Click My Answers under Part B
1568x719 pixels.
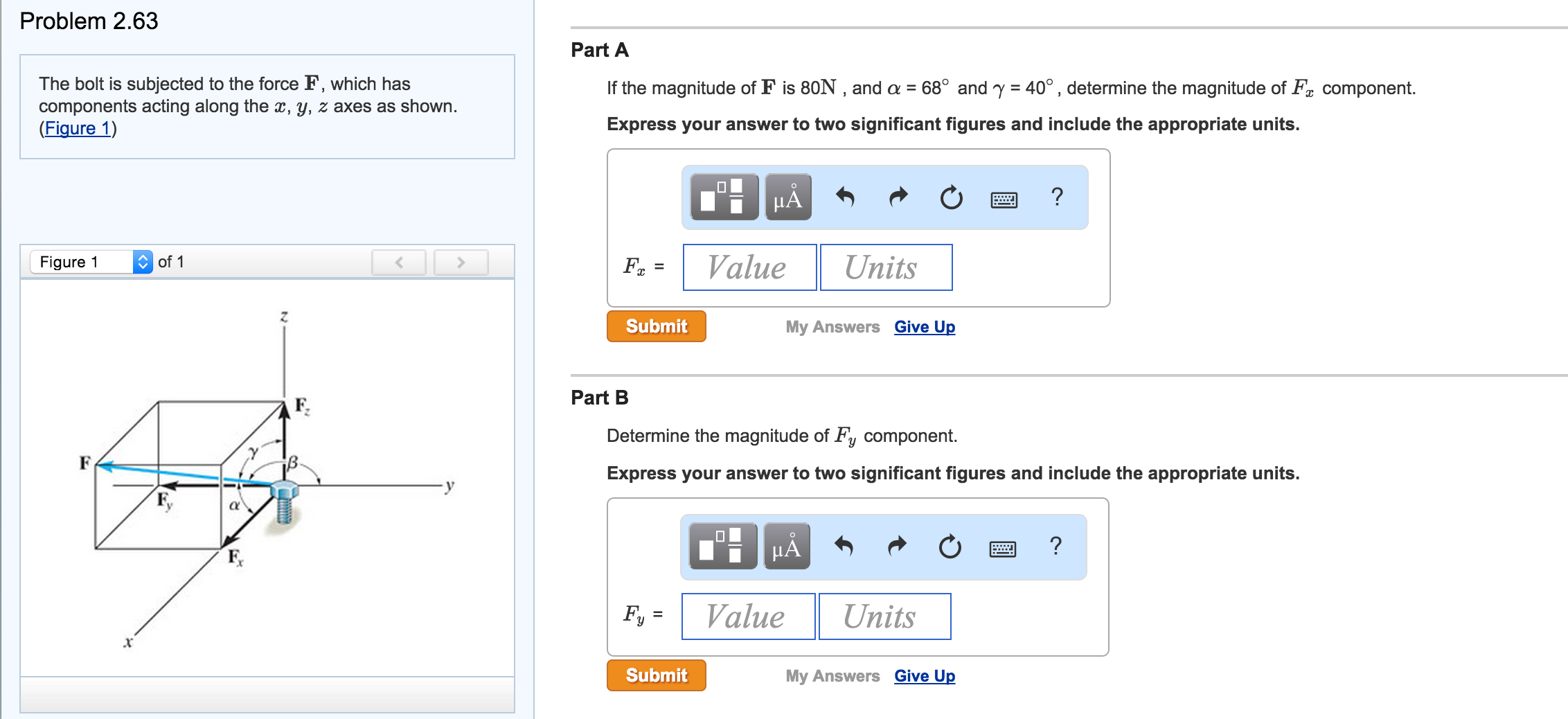point(832,675)
